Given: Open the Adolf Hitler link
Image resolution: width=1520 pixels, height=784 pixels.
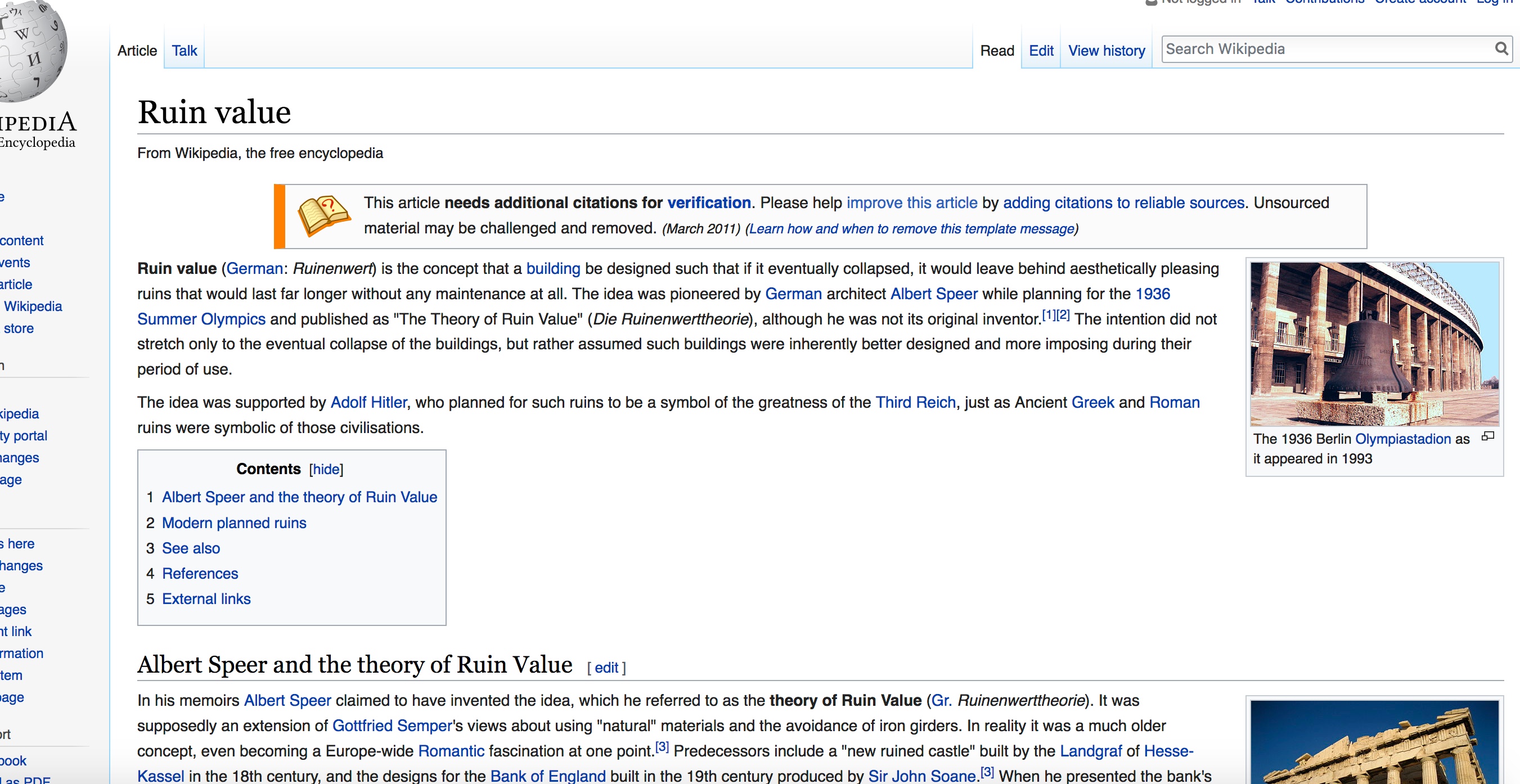Looking at the screenshot, I should point(368,403).
